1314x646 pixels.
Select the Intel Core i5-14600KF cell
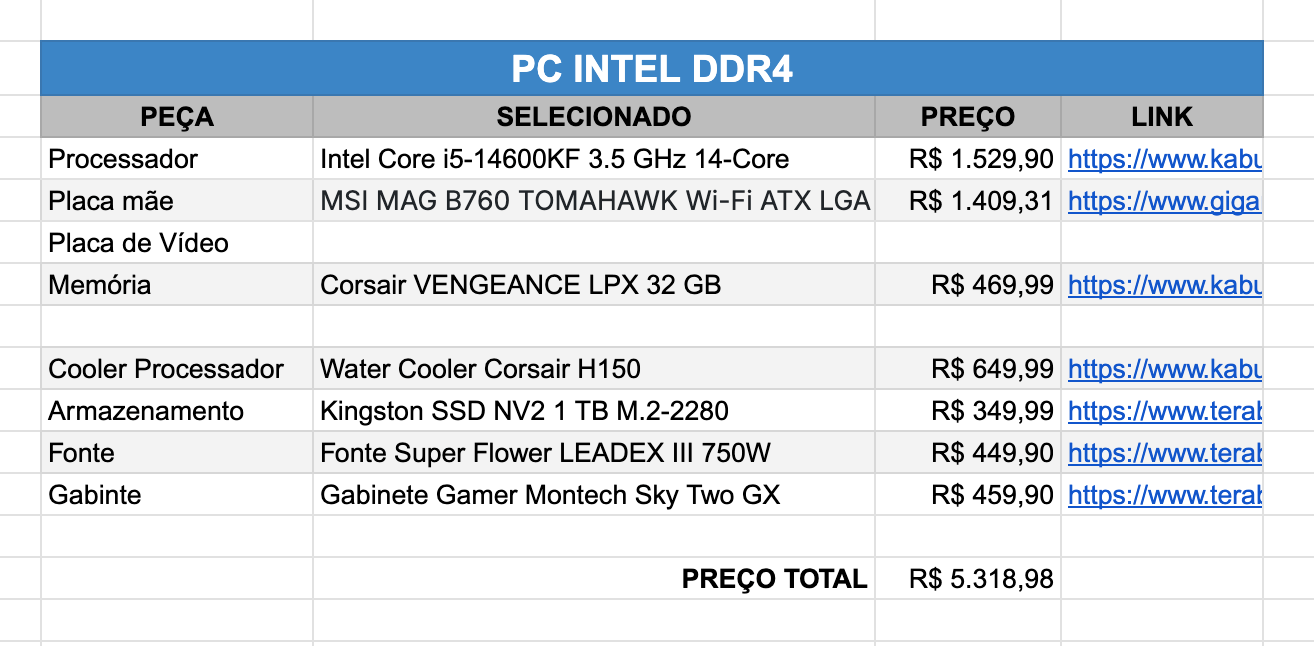[x=594, y=159]
